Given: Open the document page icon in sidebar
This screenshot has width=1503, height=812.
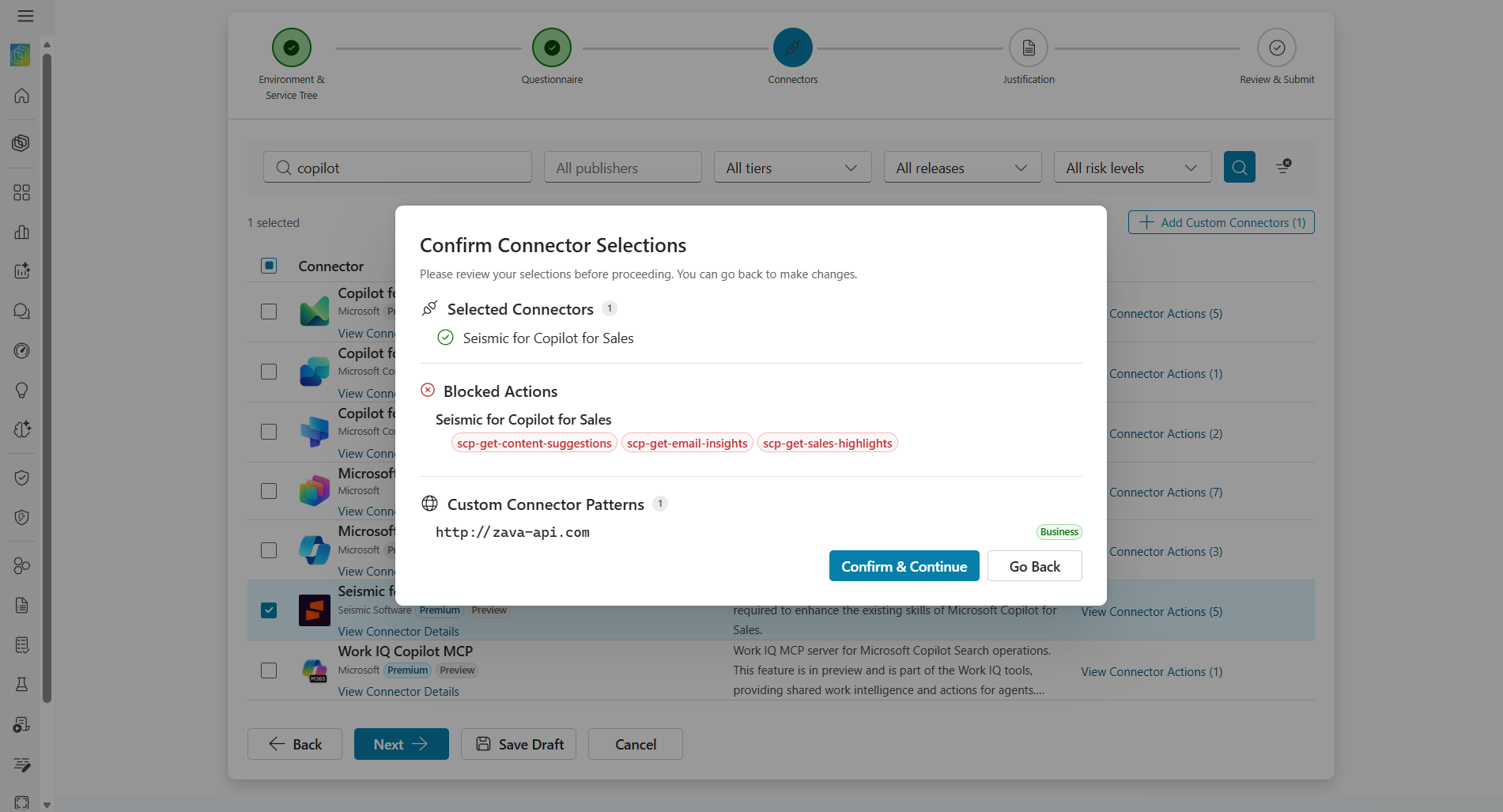Looking at the screenshot, I should tap(22, 606).
